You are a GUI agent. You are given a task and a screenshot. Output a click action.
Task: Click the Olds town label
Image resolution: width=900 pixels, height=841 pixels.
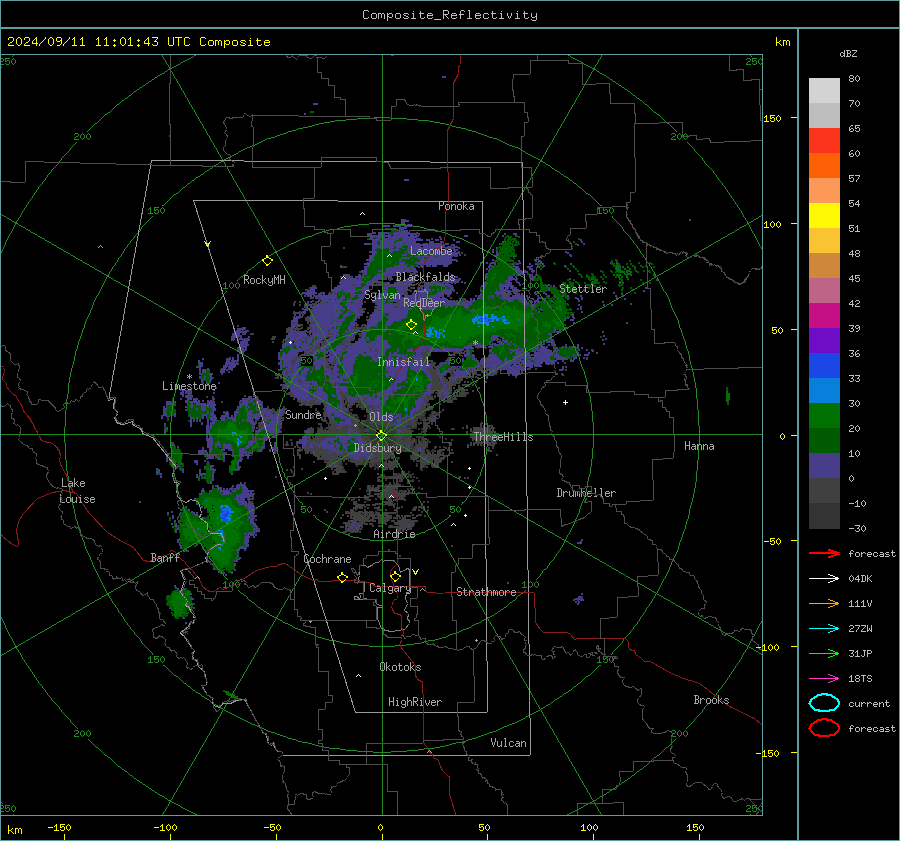pyautogui.click(x=381, y=417)
